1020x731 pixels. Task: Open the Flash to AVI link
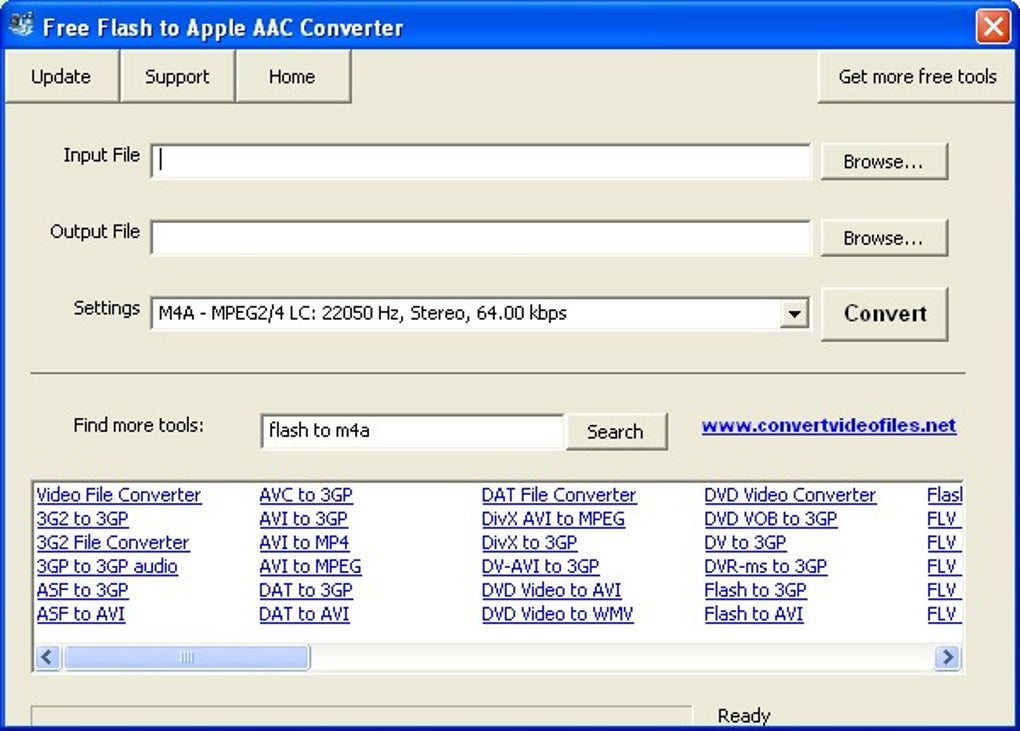[x=754, y=614]
